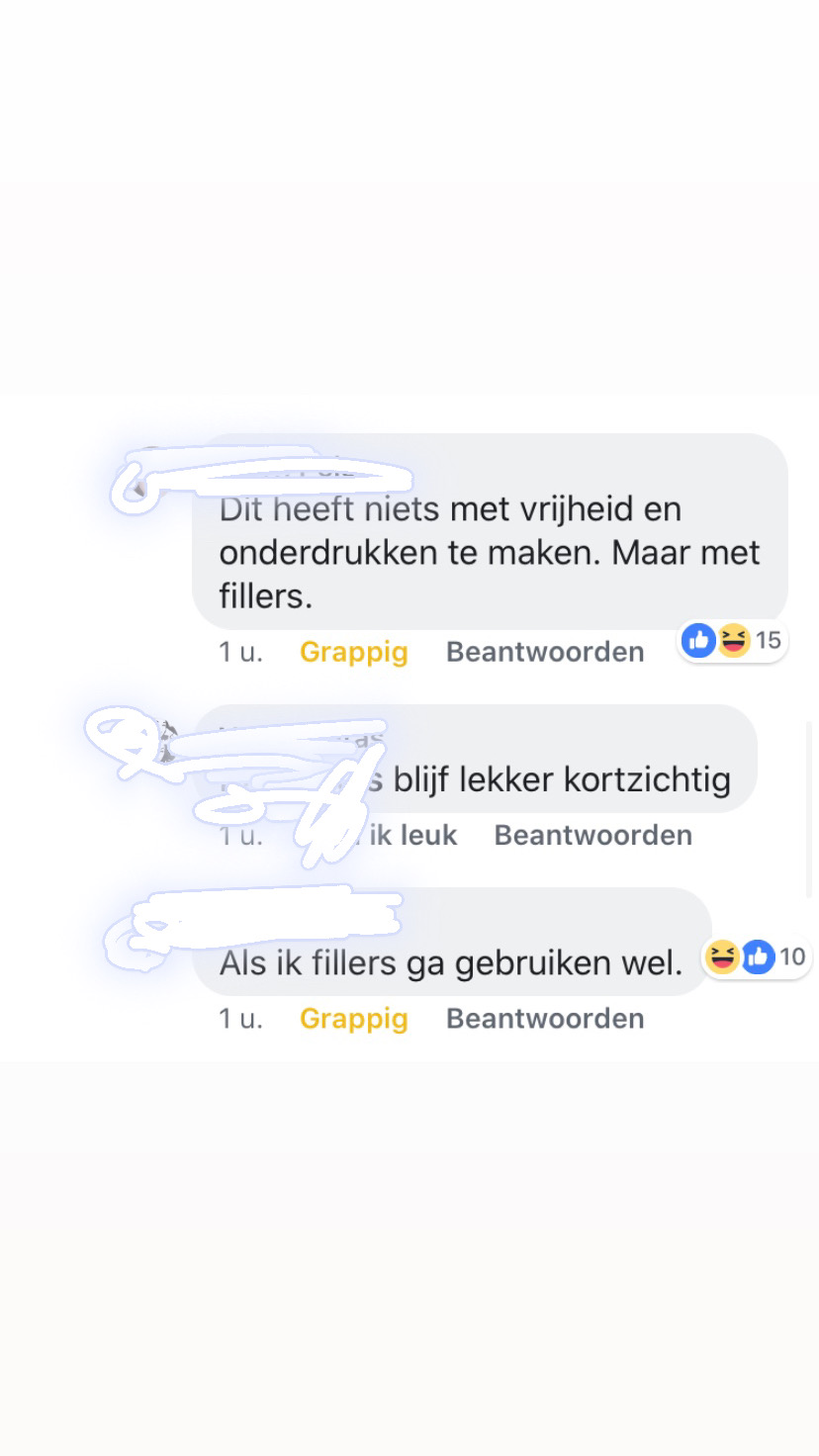The width and height of the screenshot is (819, 1456).
Task: Toggle Grappig reaction under 'Als ik fillers' comment
Action: (354, 1018)
